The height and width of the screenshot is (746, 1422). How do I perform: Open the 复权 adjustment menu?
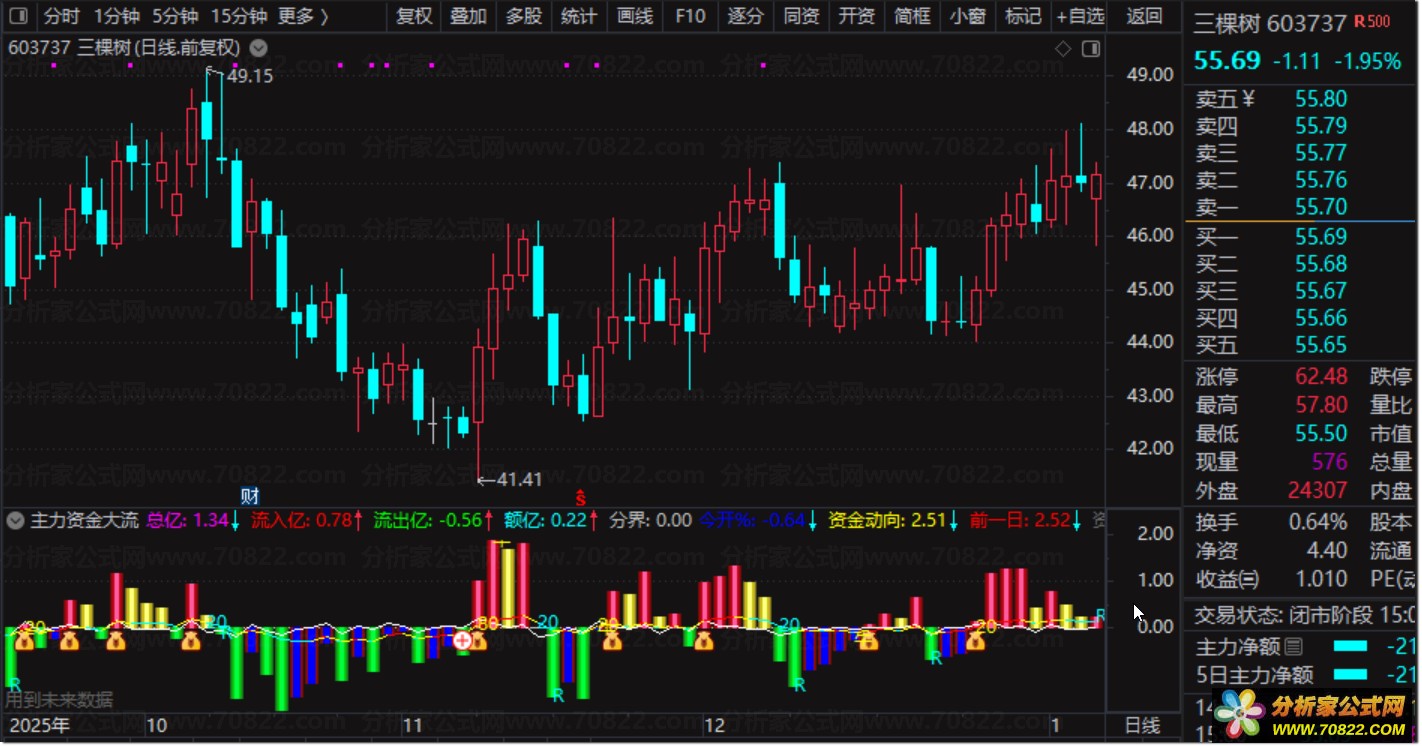coord(414,16)
